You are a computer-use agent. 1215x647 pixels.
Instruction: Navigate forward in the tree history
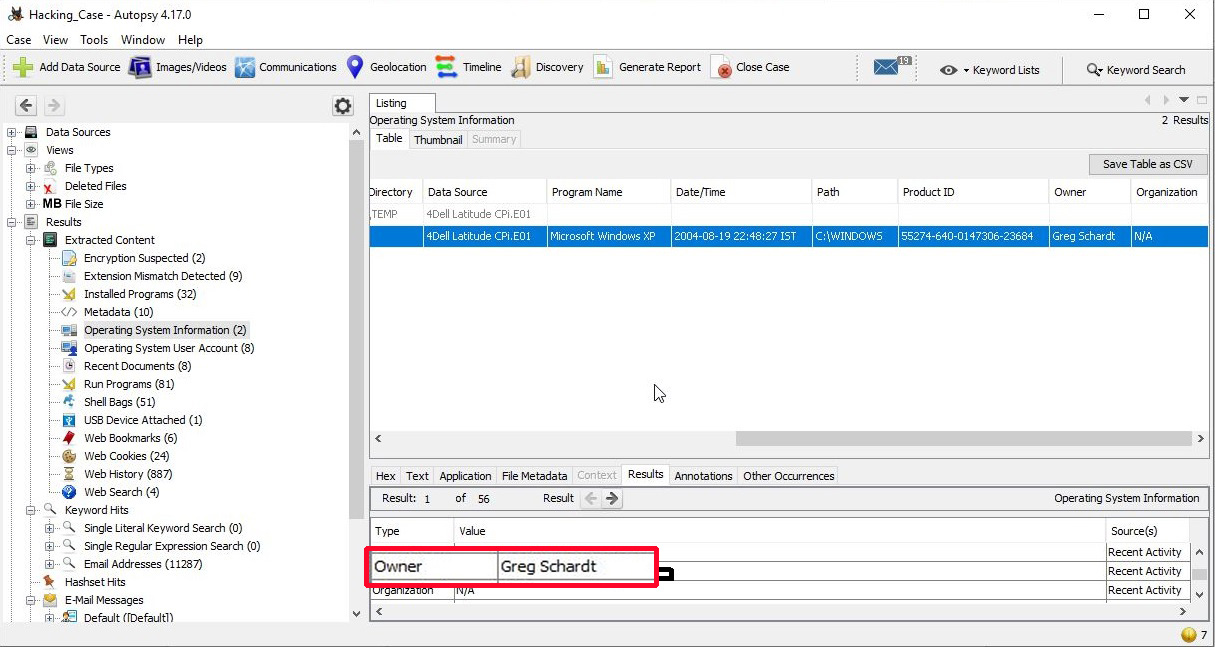pos(54,105)
